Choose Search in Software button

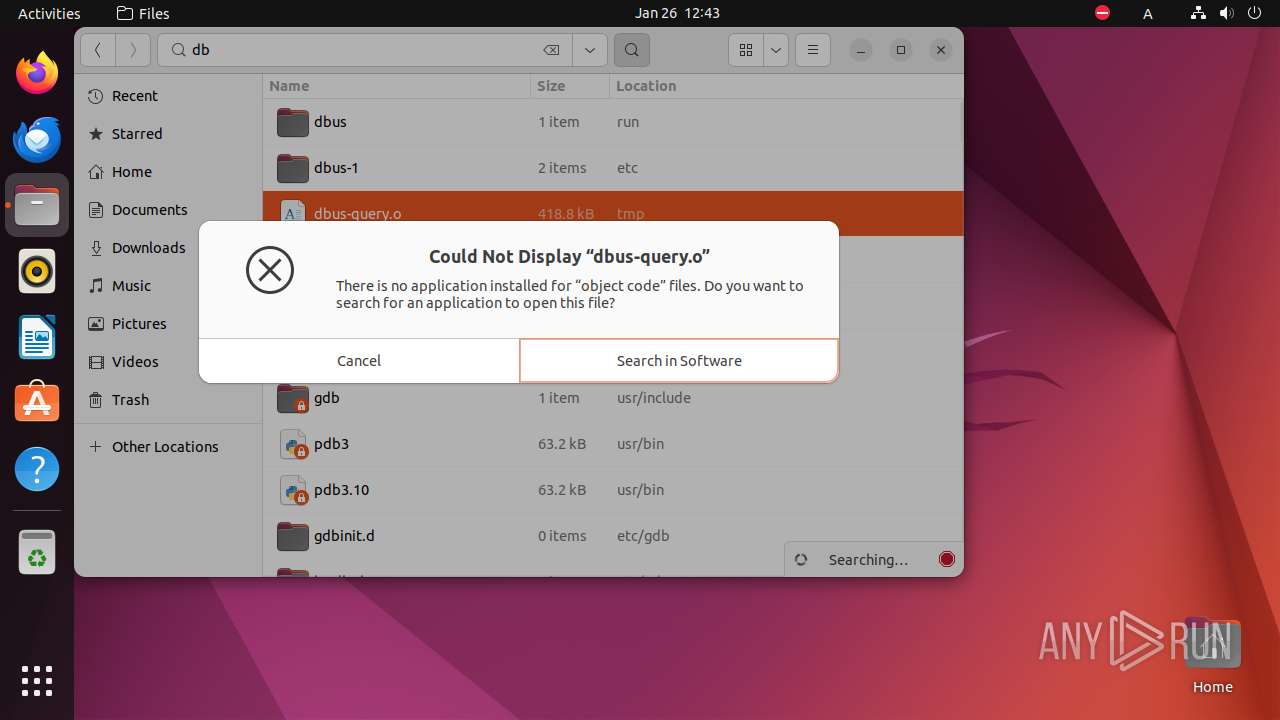click(679, 361)
